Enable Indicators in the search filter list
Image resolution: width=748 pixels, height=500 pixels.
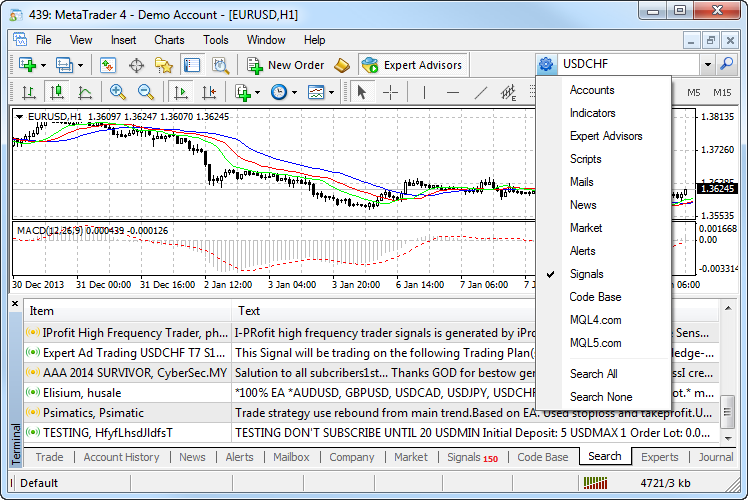coord(592,113)
